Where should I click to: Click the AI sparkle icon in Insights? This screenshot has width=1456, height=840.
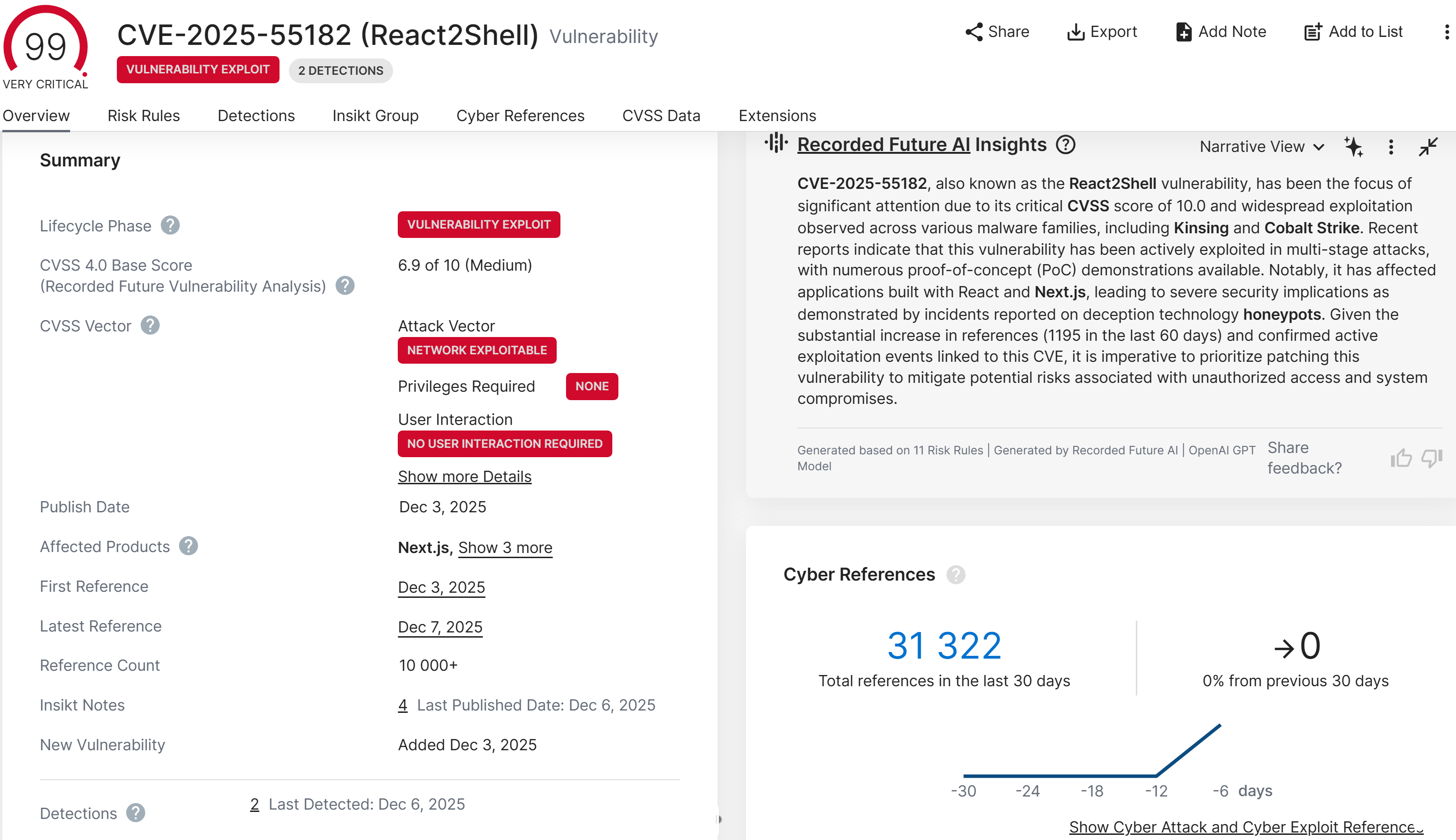[1353, 146]
